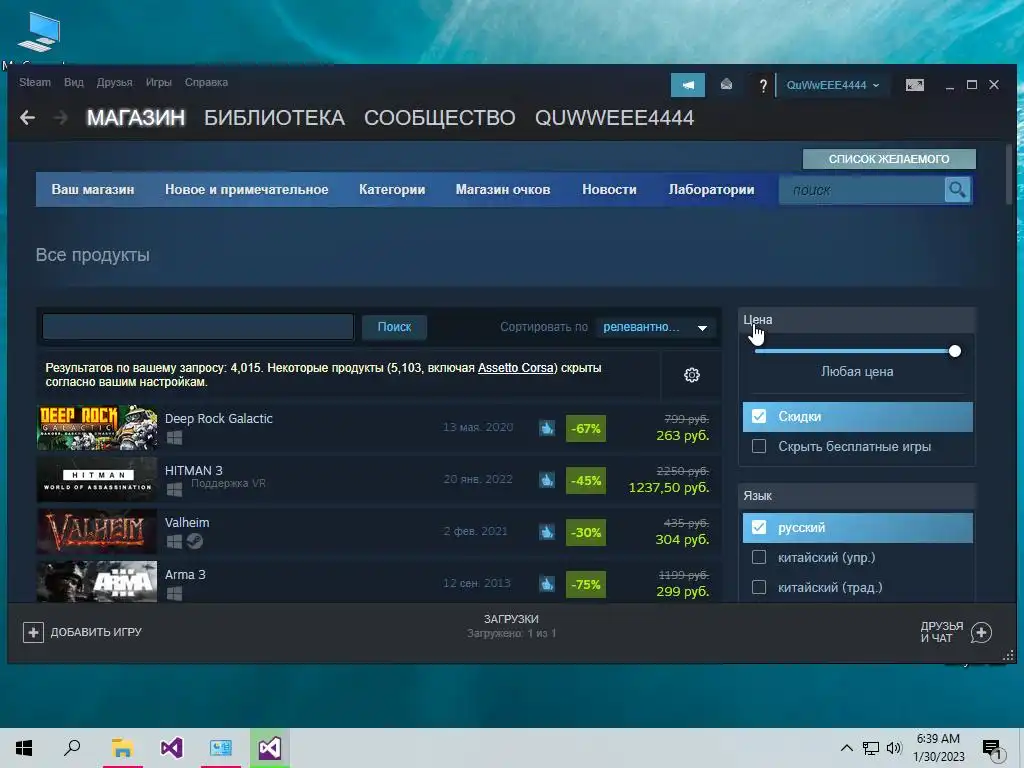Open the Steam menu
This screenshot has height=768, width=1024.
coord(35,82)
